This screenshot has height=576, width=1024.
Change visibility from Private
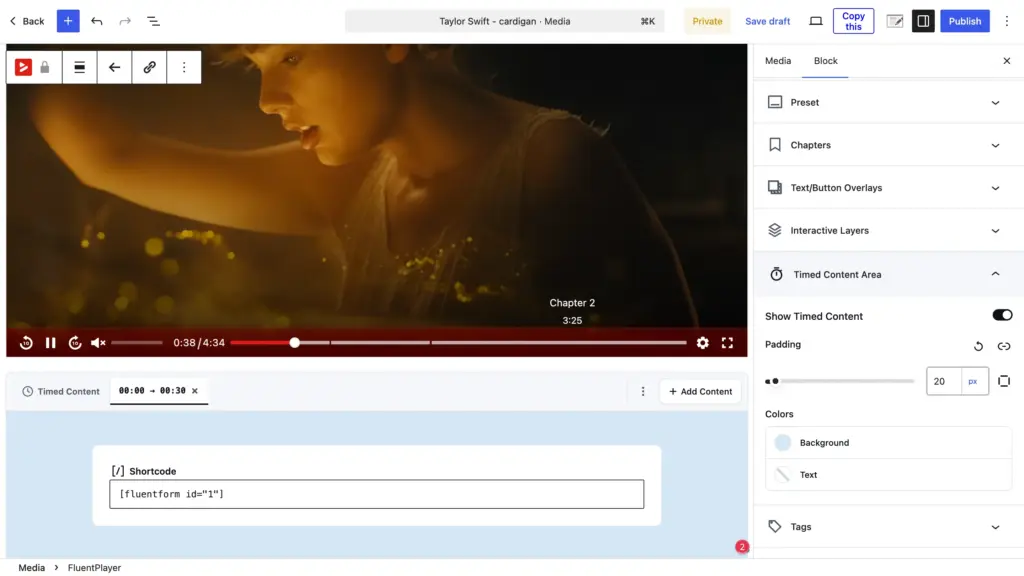point(707,21)
